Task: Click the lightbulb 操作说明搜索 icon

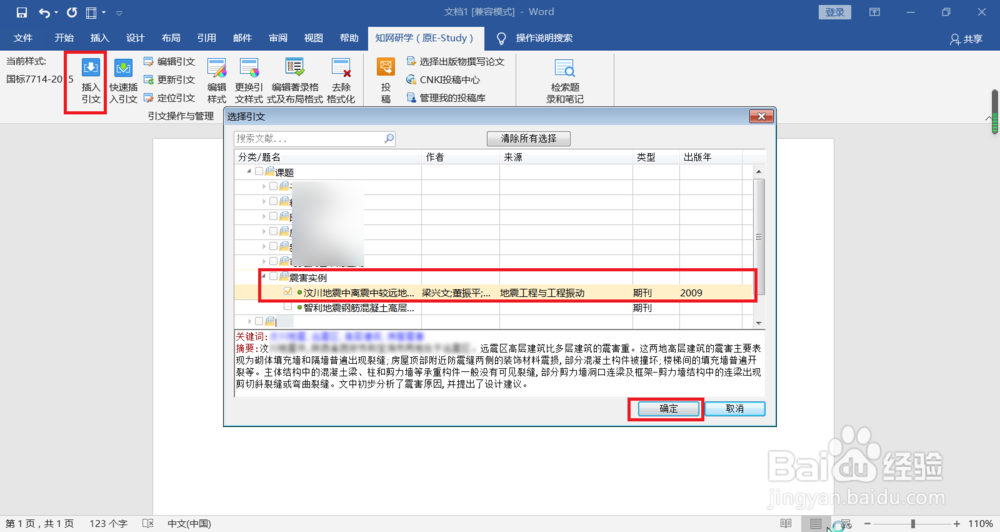Action: pos(501,38)
